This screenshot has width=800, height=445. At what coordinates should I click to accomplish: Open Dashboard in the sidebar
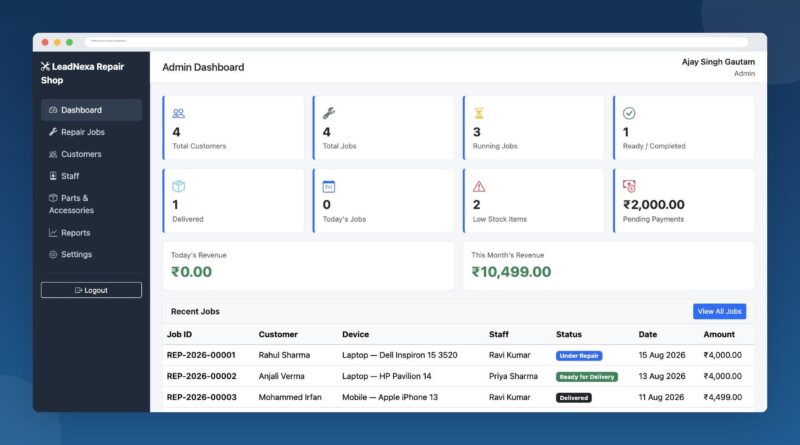pos(91,110)
